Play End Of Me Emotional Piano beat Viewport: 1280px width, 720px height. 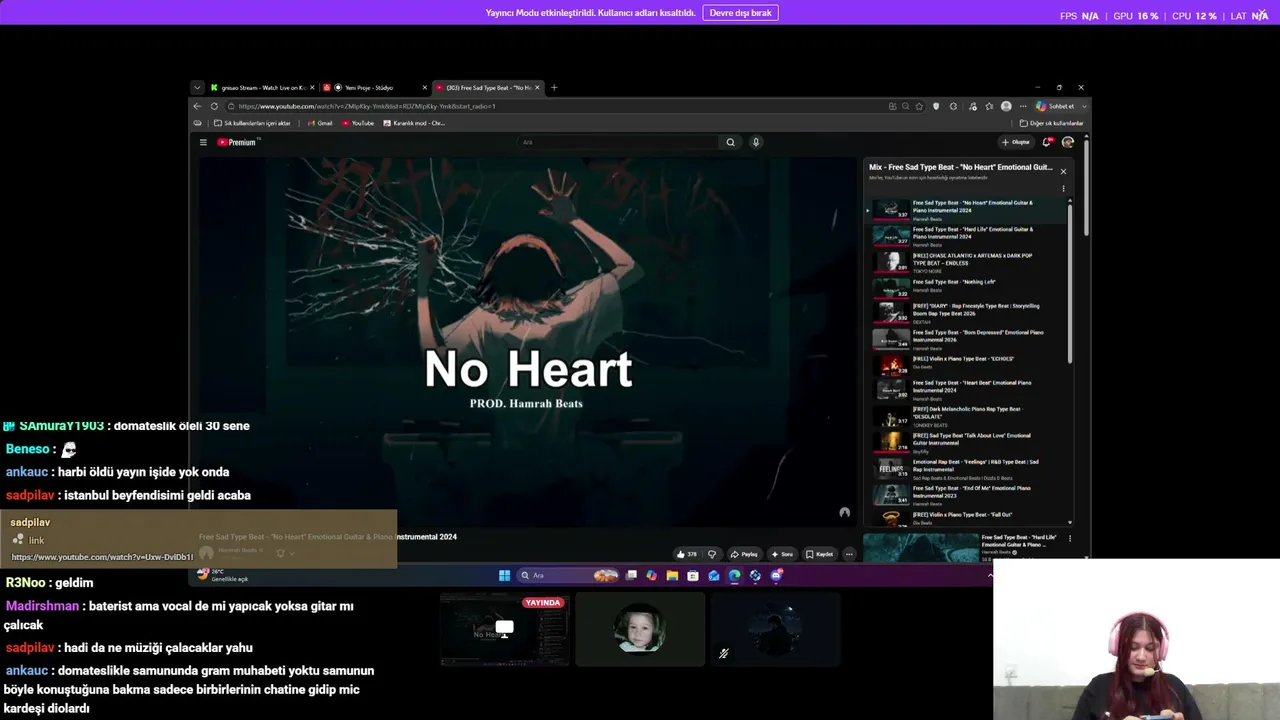point(968,494)
